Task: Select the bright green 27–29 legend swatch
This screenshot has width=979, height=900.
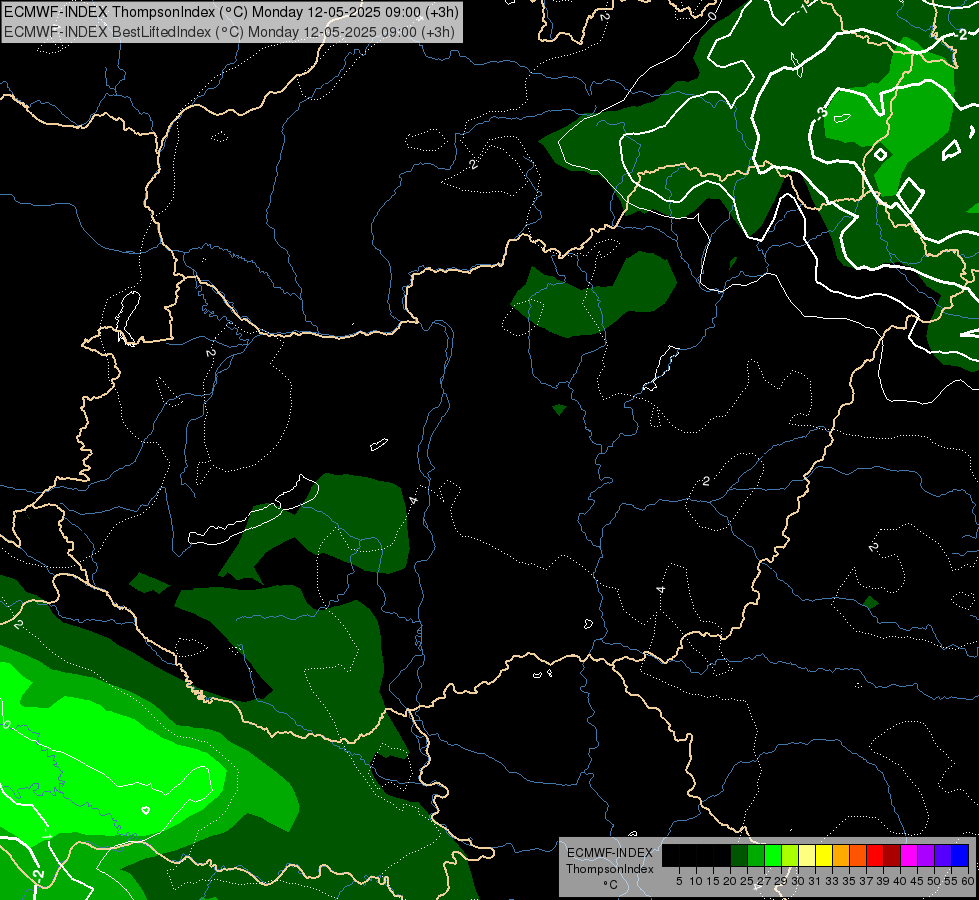Action: click(x=773, y=855)
